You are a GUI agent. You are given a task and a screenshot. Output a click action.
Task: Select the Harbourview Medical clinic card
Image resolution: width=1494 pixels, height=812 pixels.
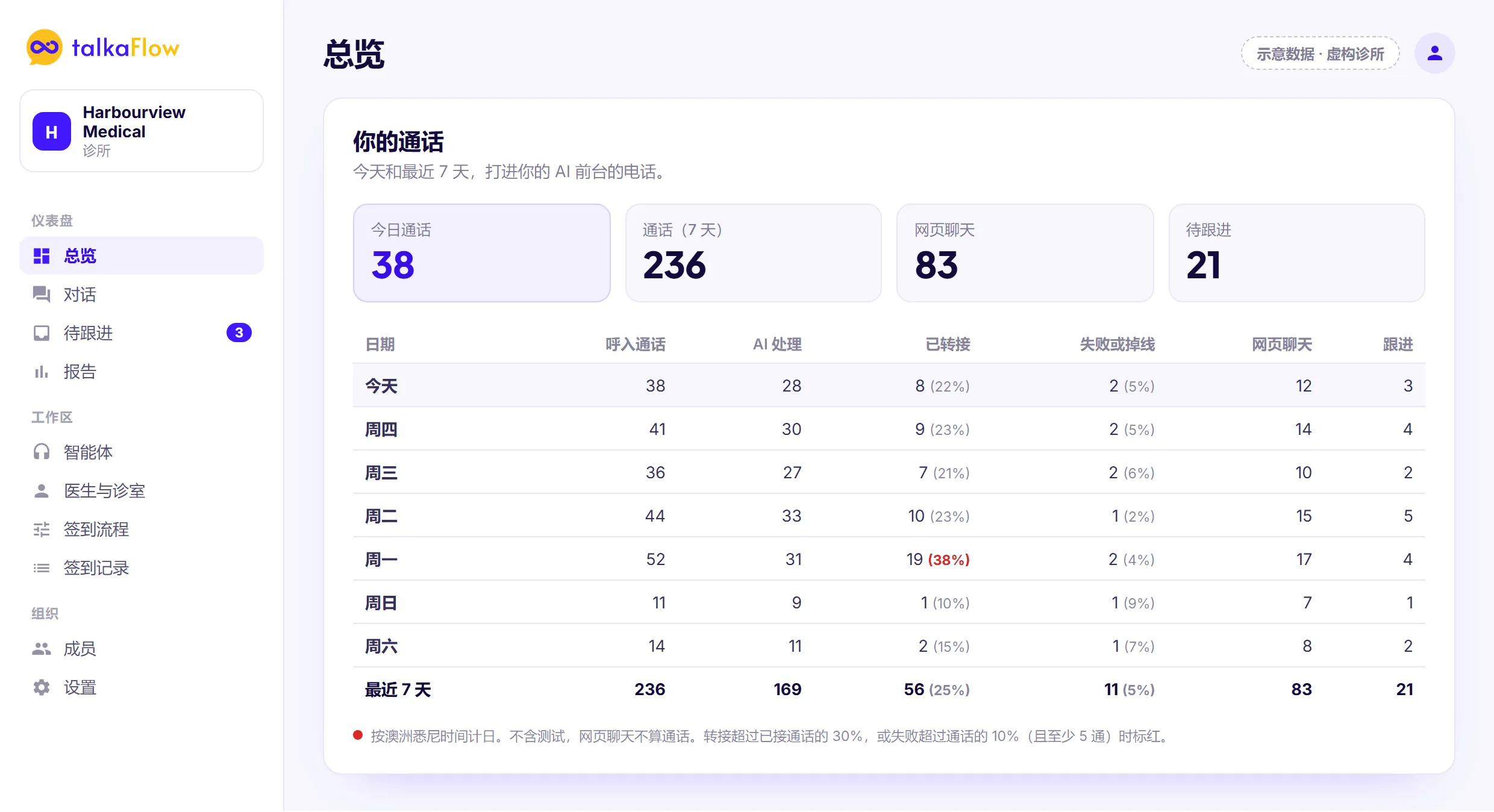(142, 131)
